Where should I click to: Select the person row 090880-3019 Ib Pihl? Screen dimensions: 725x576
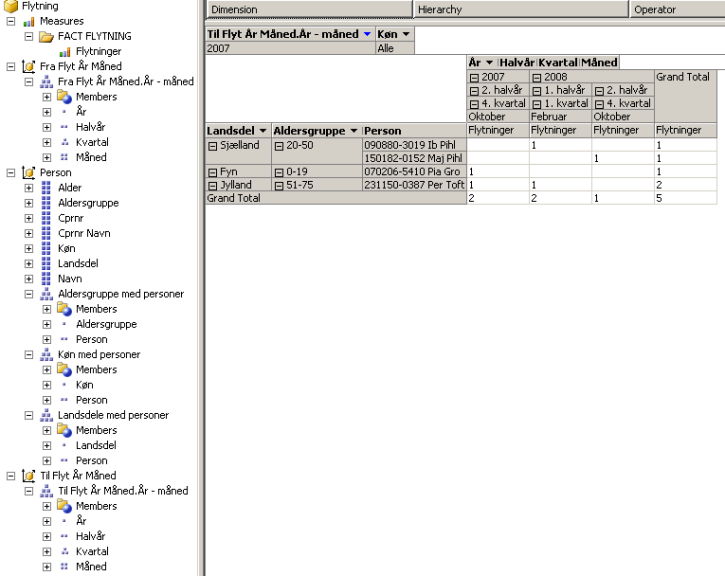coord(414,145)
